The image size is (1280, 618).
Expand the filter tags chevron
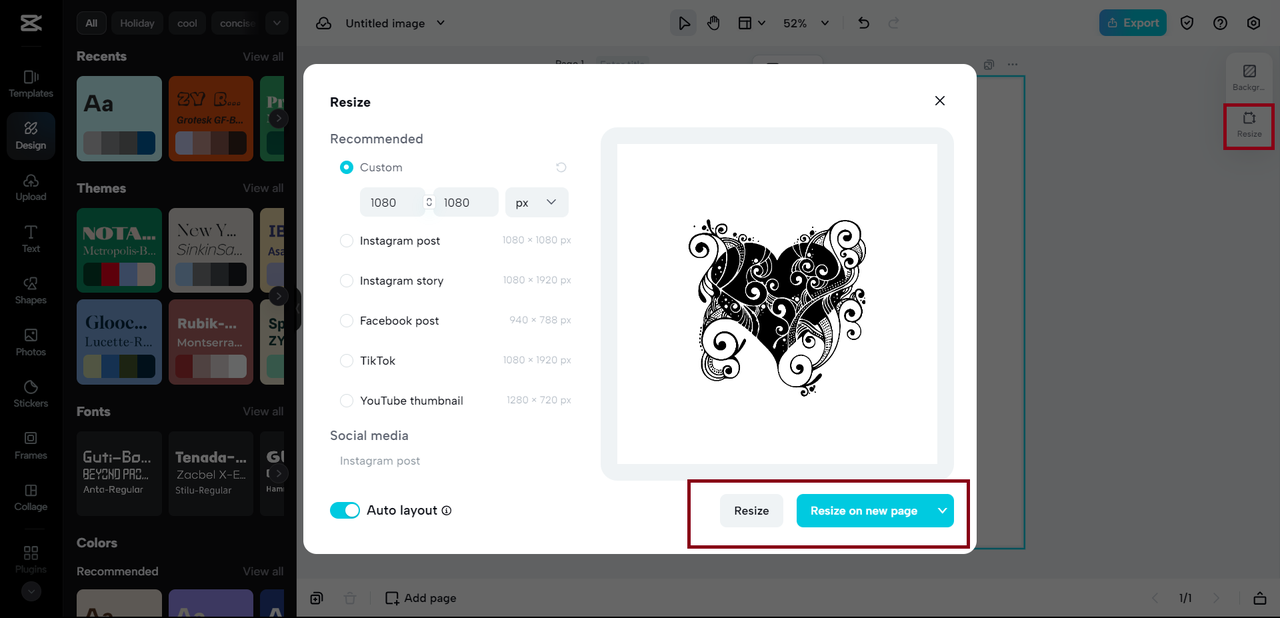(x=277, y=23)
